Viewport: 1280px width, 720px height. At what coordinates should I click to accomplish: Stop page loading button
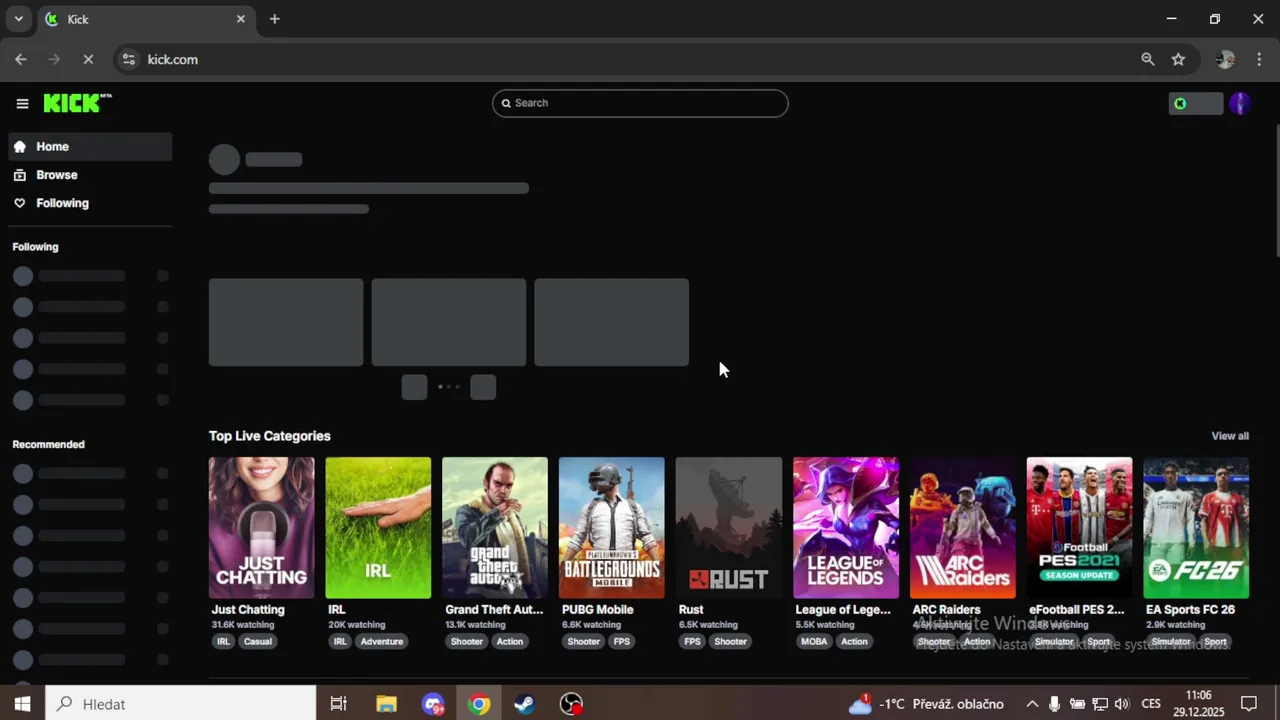(x=88, y=60)
